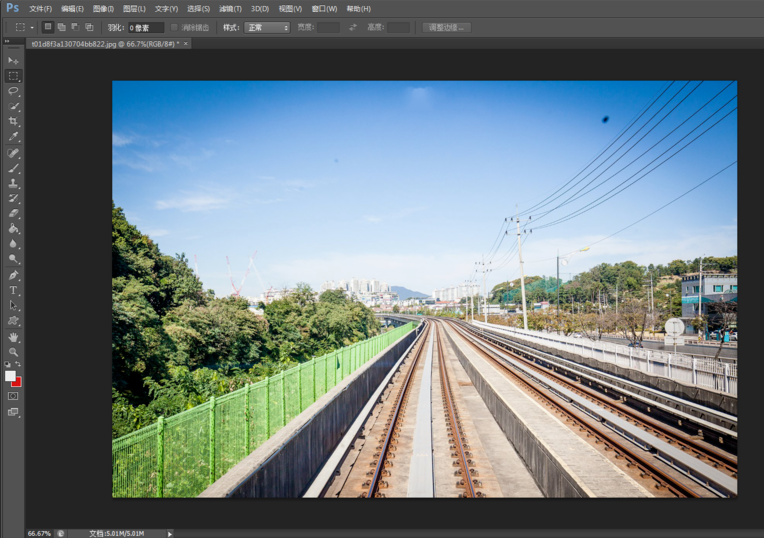
Task: Select the Eyedropper tool
Action: tap(13, 137)
